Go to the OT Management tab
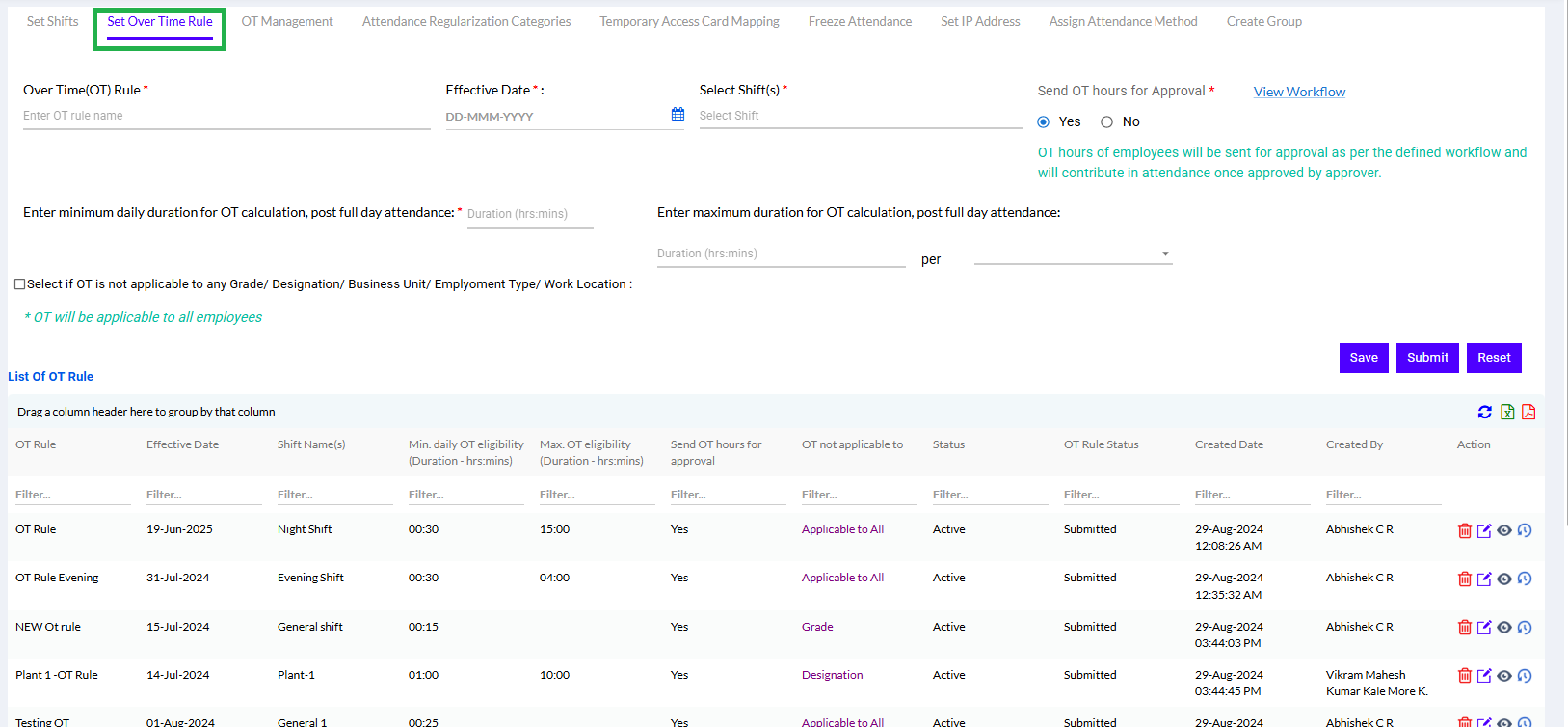The width and height of the screenshot is (1568, 727). point(287,21)
